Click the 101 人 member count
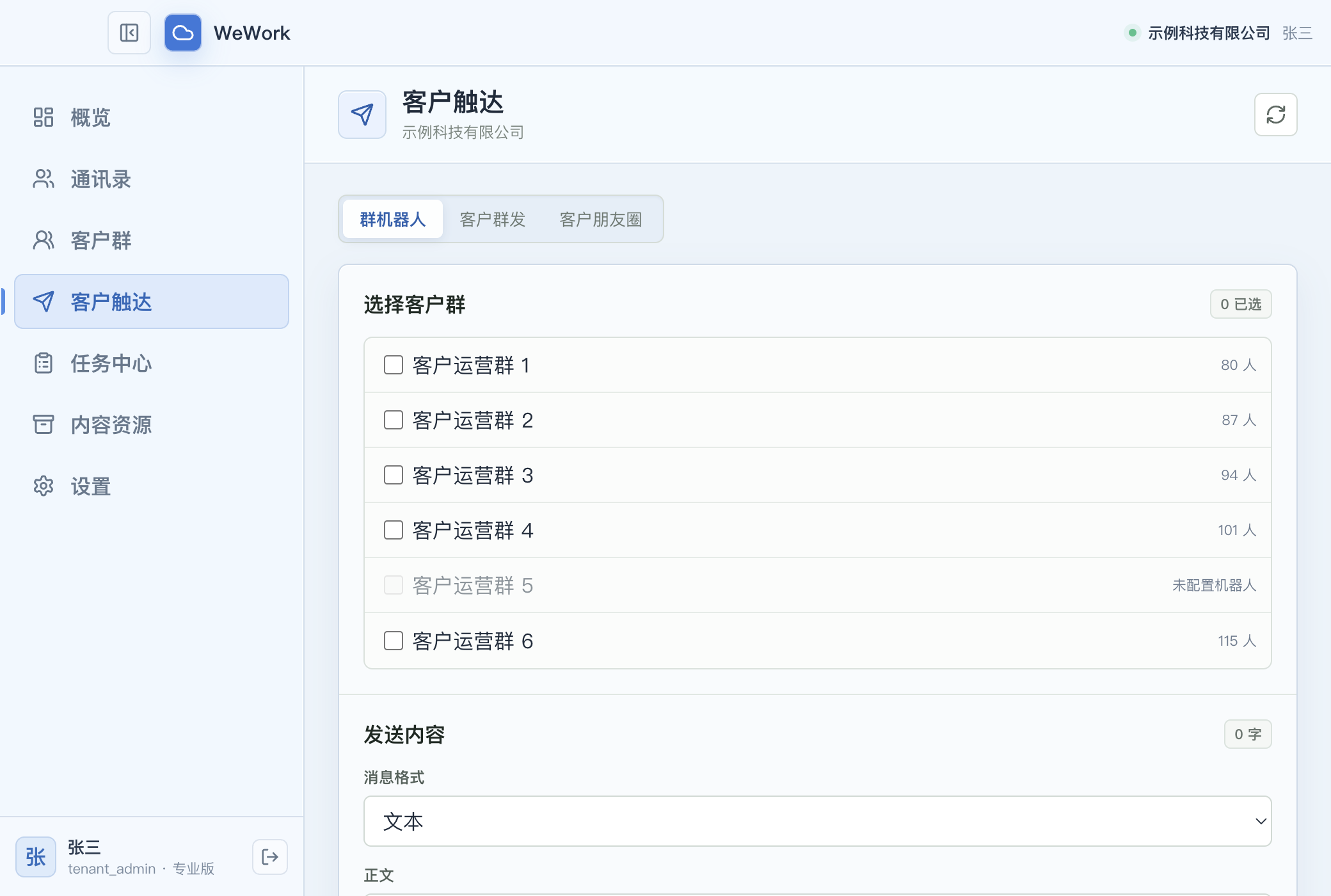Screen dimensions: 1331x896 pyautogui.click(x=1237, y=530)
